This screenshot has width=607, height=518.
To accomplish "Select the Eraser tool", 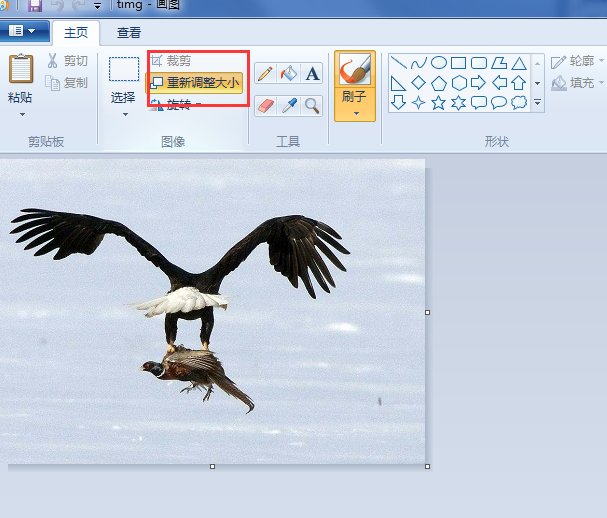I will [265, 105].
